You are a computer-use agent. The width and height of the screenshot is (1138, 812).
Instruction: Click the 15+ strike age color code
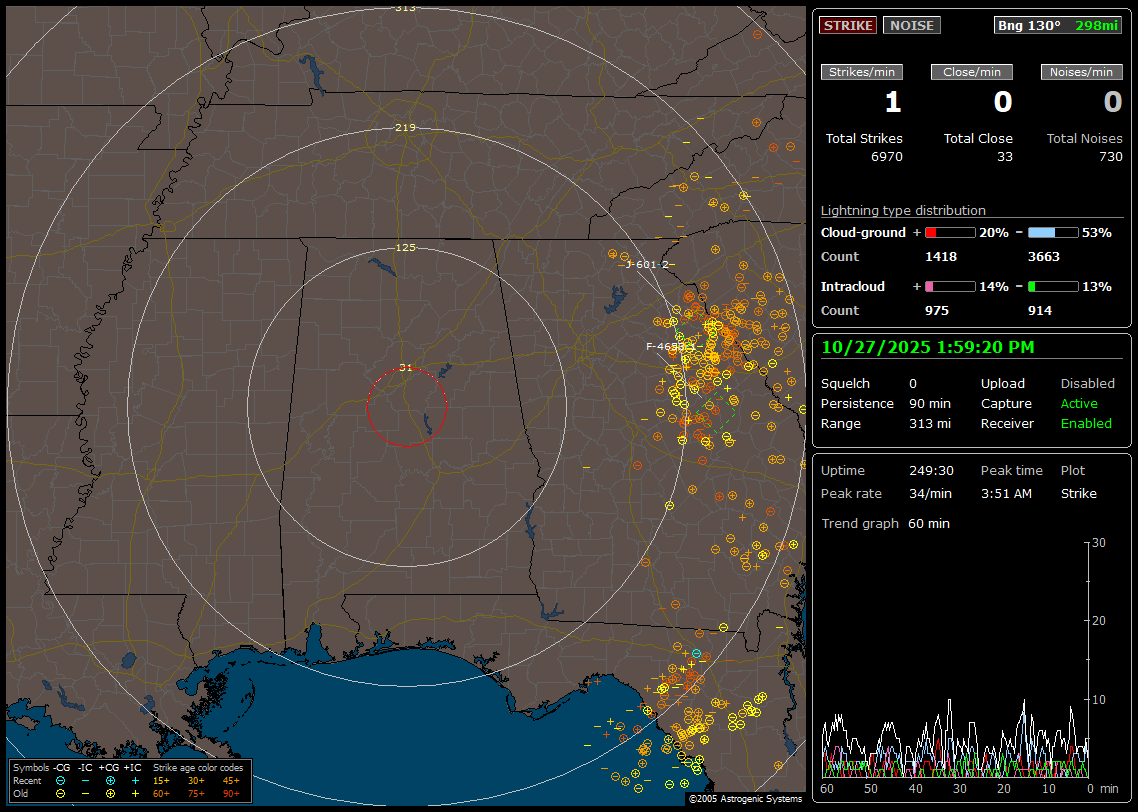coord(161,780)
